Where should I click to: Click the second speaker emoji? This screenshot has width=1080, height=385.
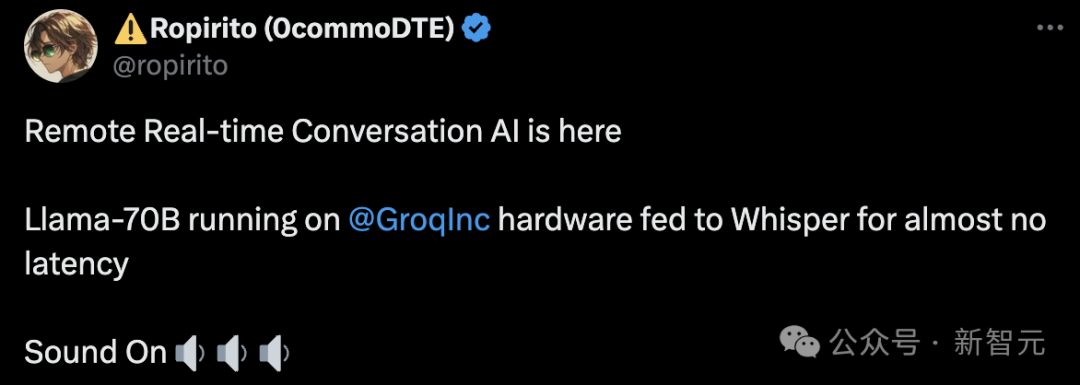(232, 353)
